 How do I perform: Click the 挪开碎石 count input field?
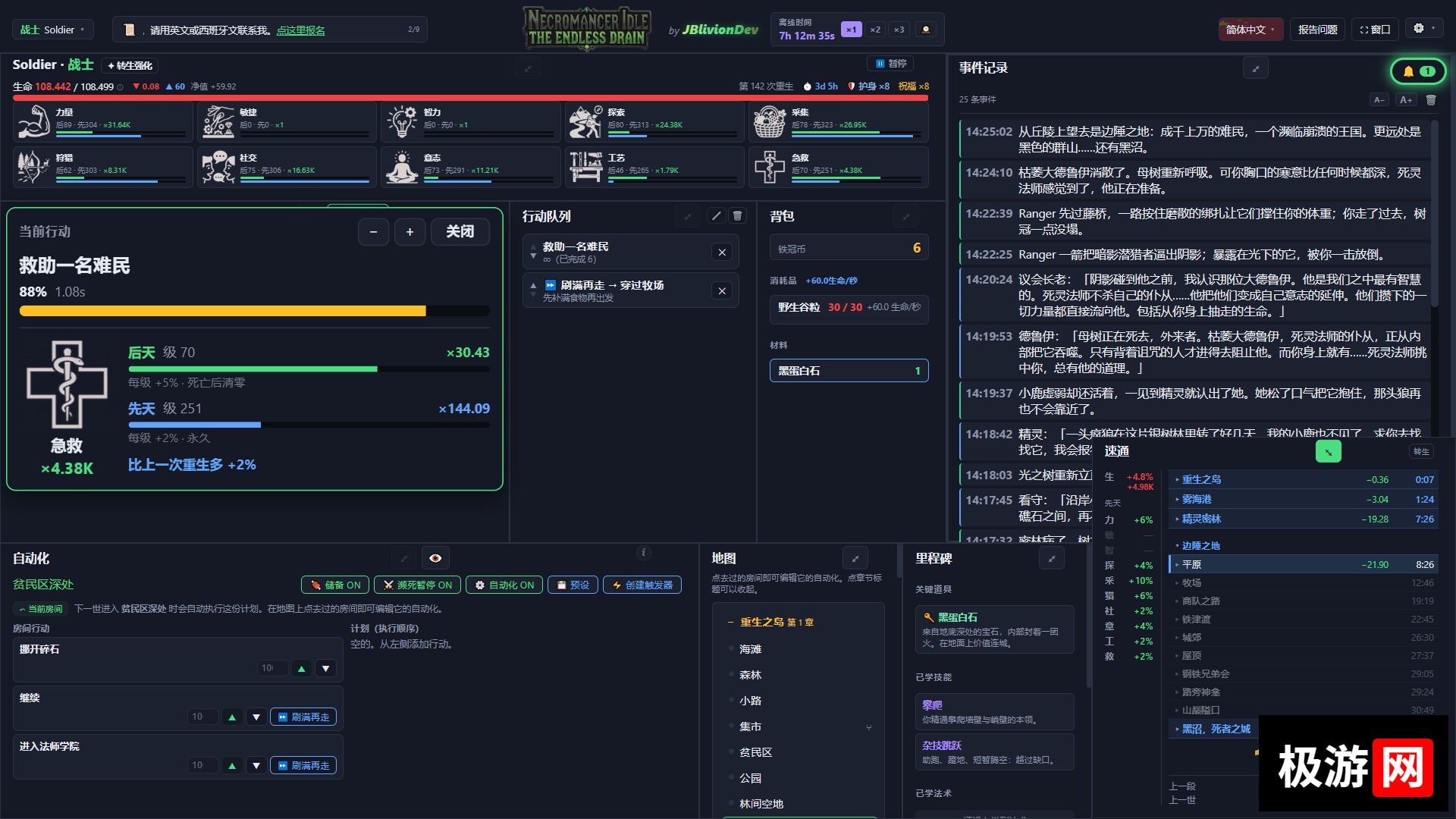click(x=273, y=668)
